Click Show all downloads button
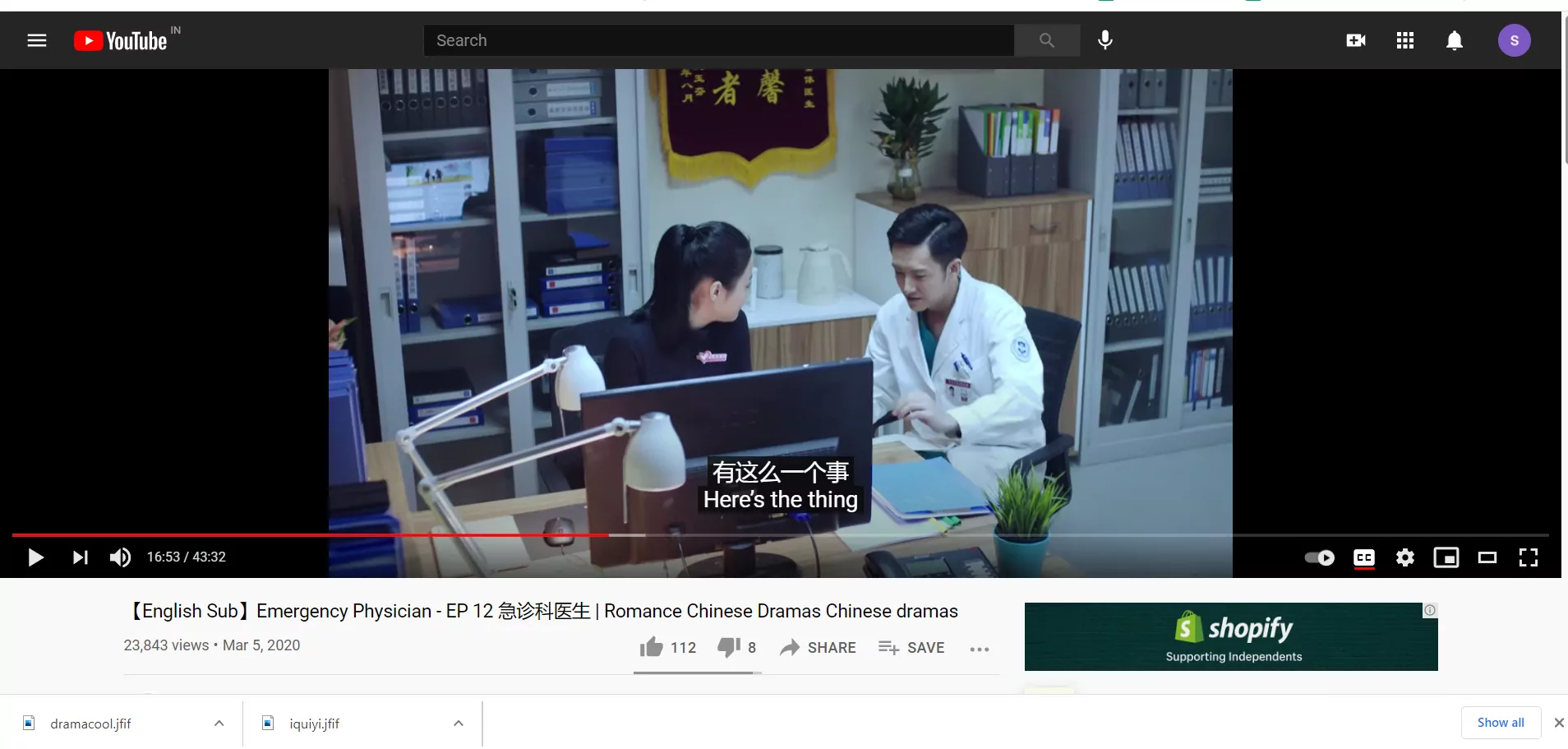1568x749 pixels. tap(1501, 723)
